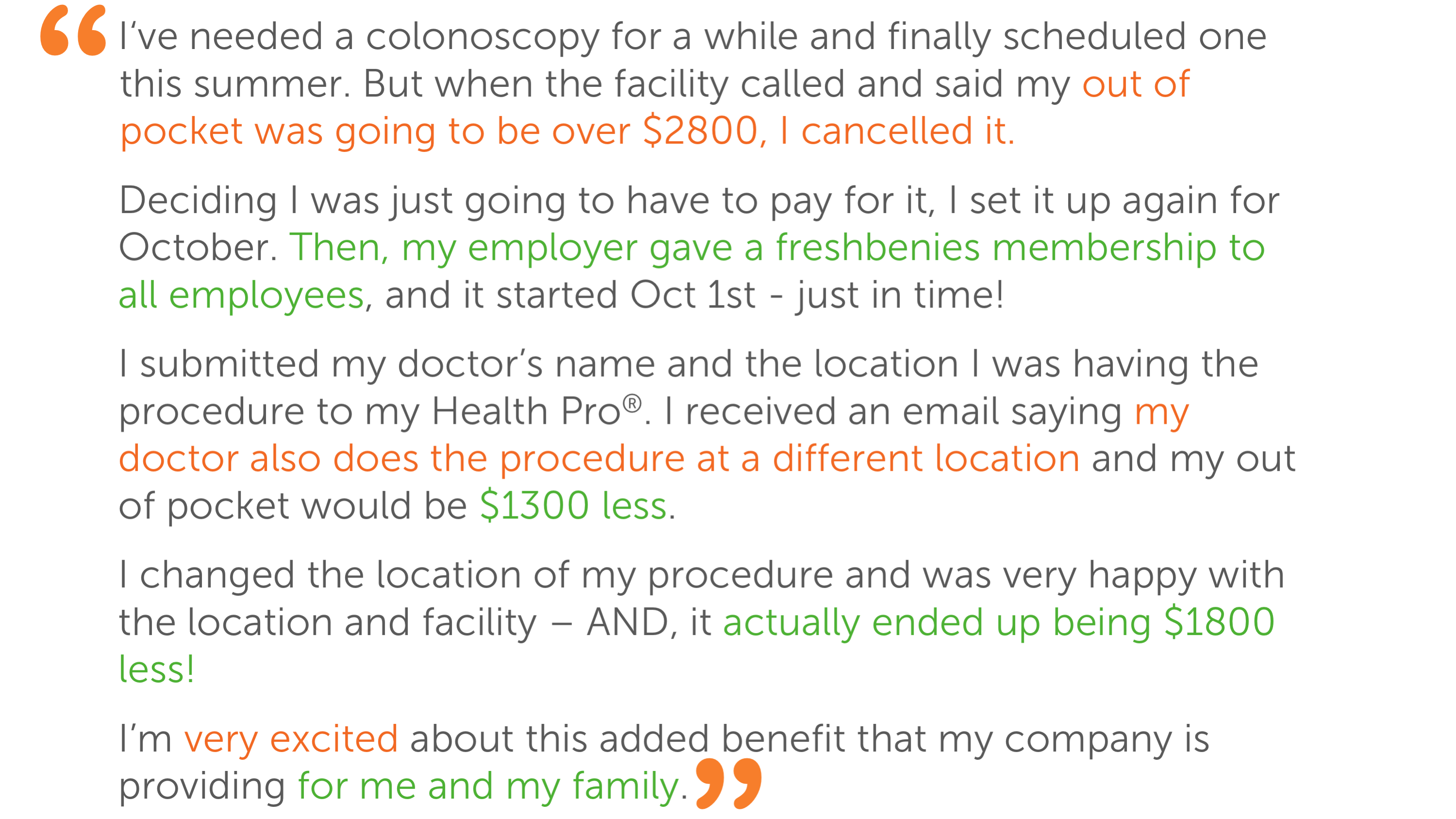Click the green "all employees" text
This screenshot has height=819, width=1456.
tap(241, 295)
